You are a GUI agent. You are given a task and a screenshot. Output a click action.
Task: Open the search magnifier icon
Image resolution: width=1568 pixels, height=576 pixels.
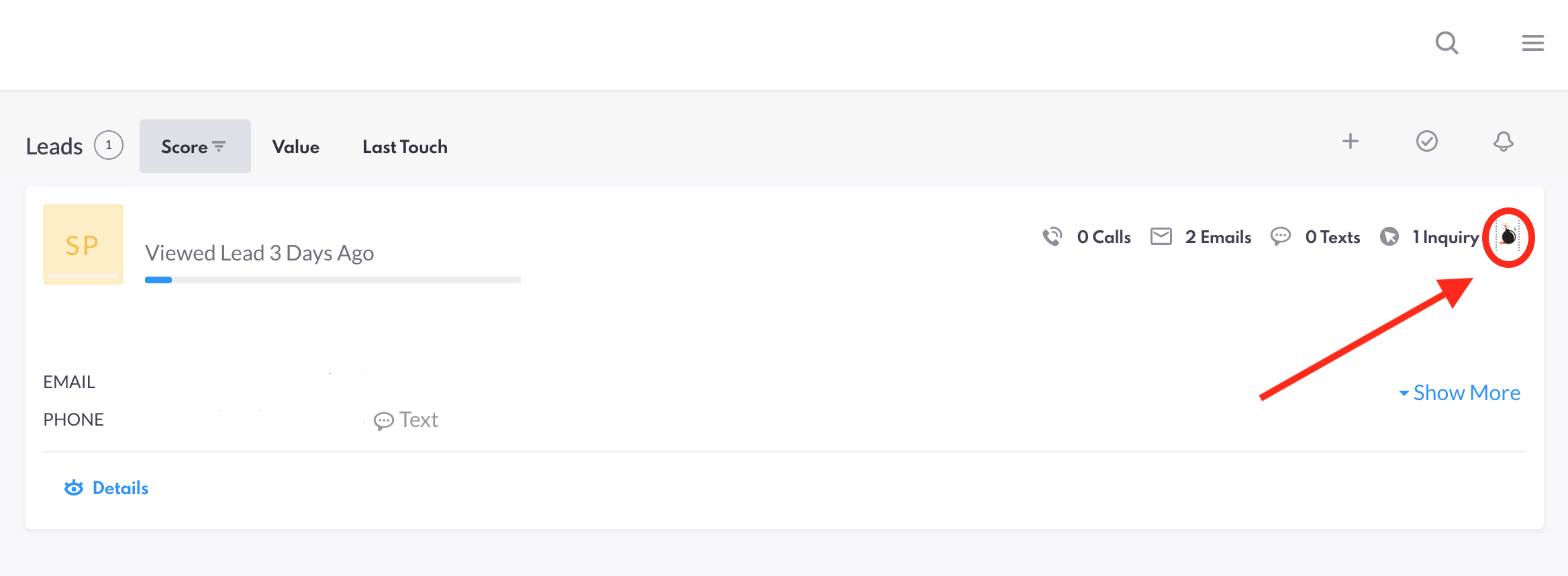(1447, 43)
